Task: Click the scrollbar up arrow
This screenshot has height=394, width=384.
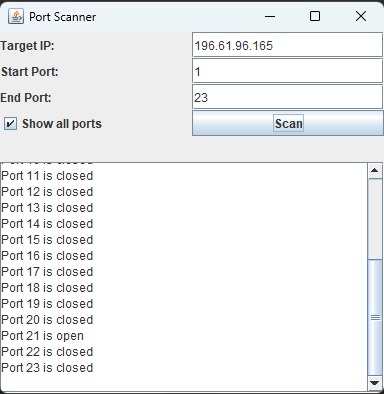Action: coord(375,171)
